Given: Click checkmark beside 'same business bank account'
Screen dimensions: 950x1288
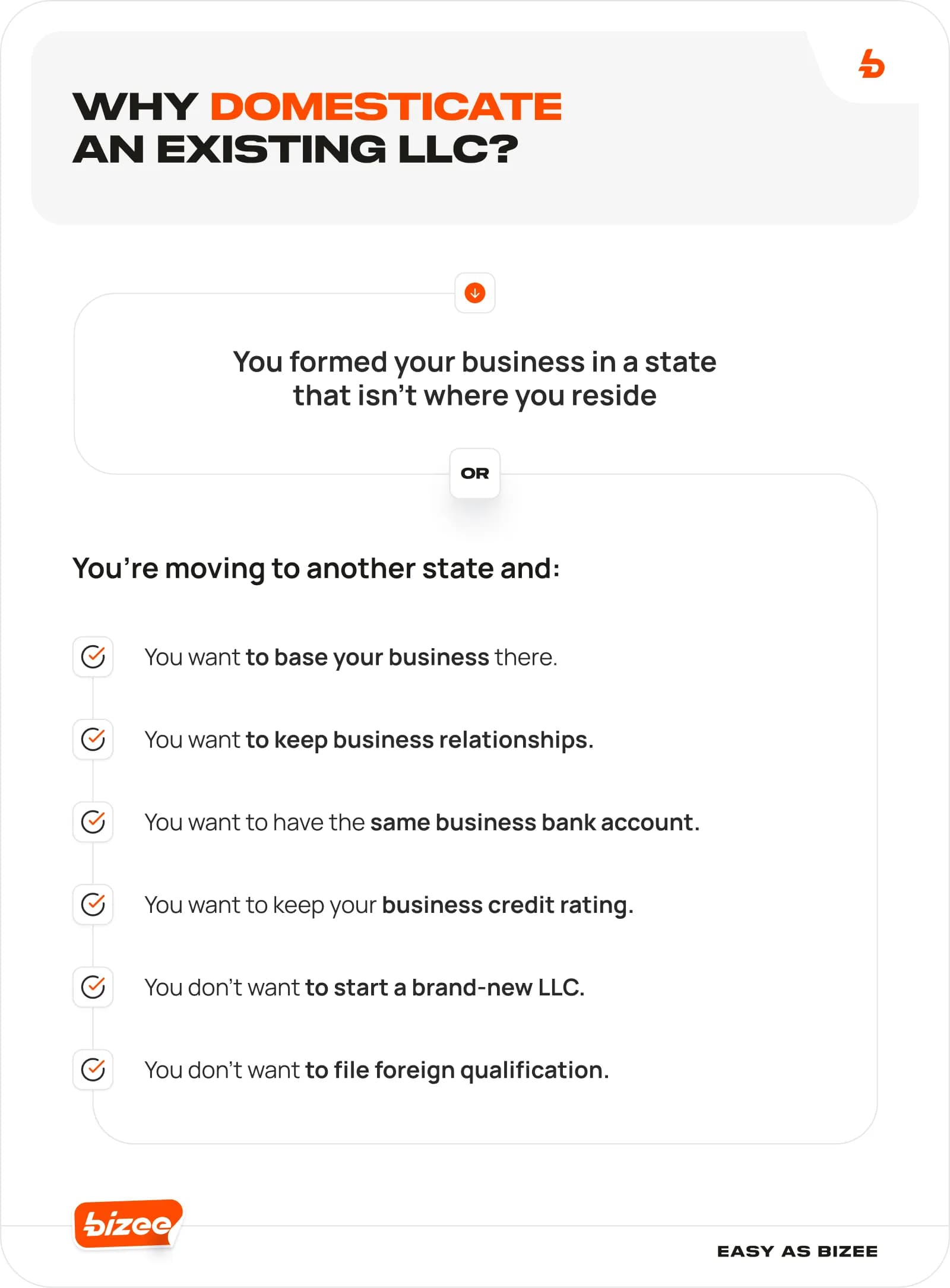Looking at the screenshot, I should pos(93,821).
